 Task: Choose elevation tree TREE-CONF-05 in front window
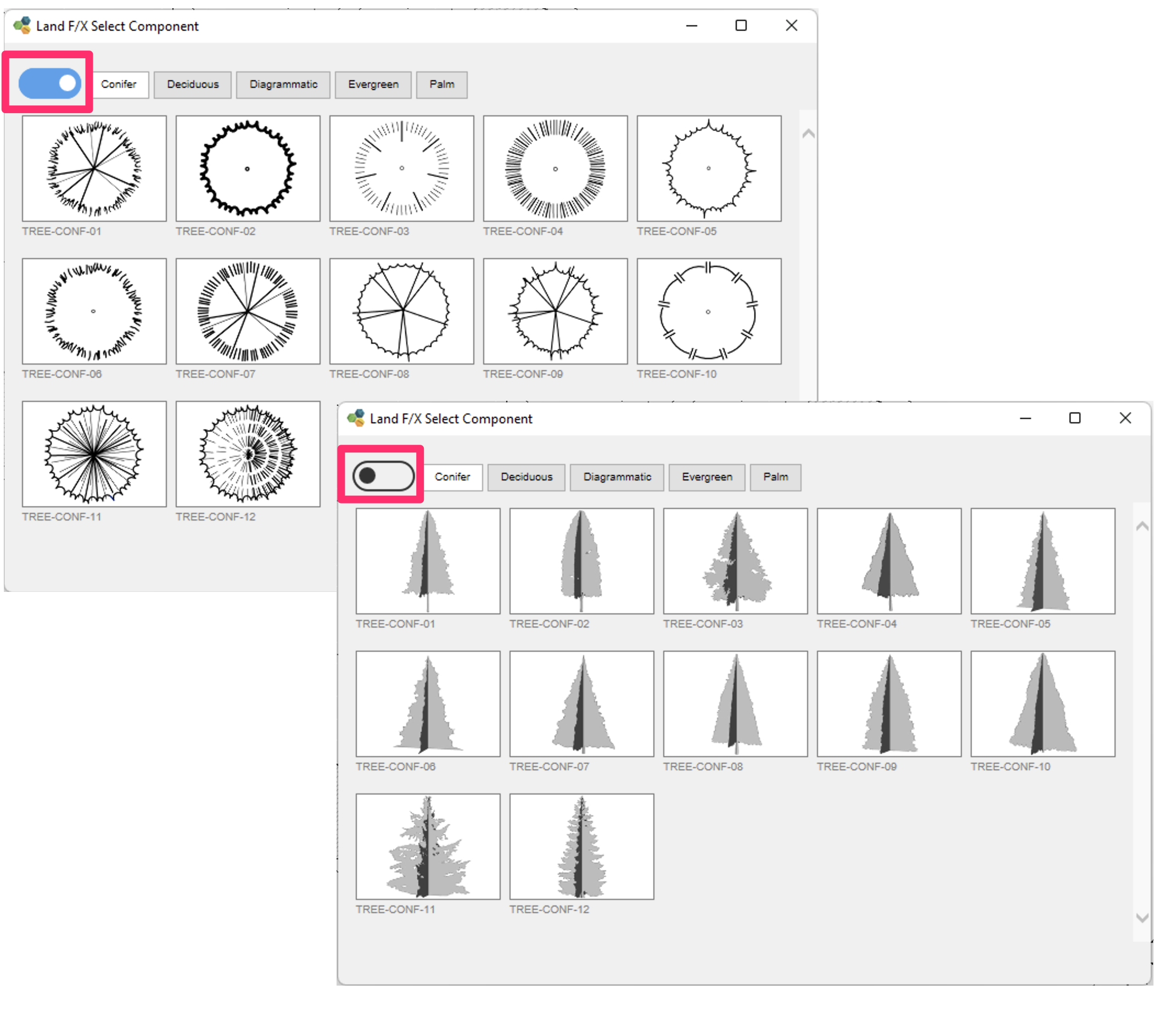pos(1043,561)
